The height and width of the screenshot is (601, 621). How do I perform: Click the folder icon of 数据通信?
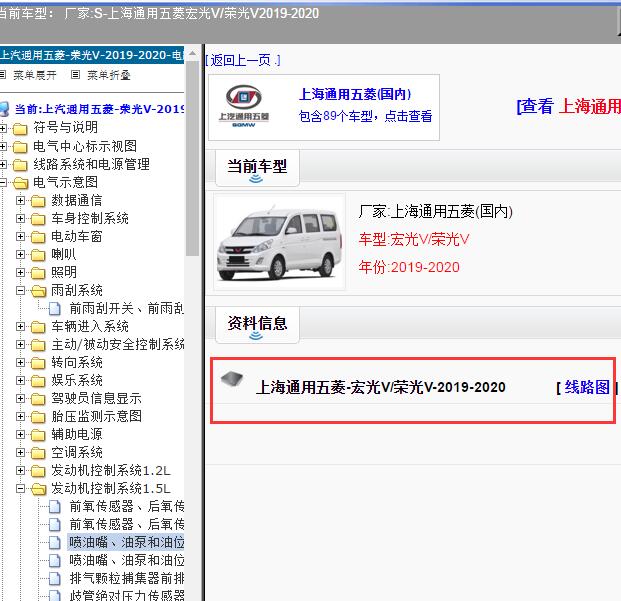pos(38,201)
